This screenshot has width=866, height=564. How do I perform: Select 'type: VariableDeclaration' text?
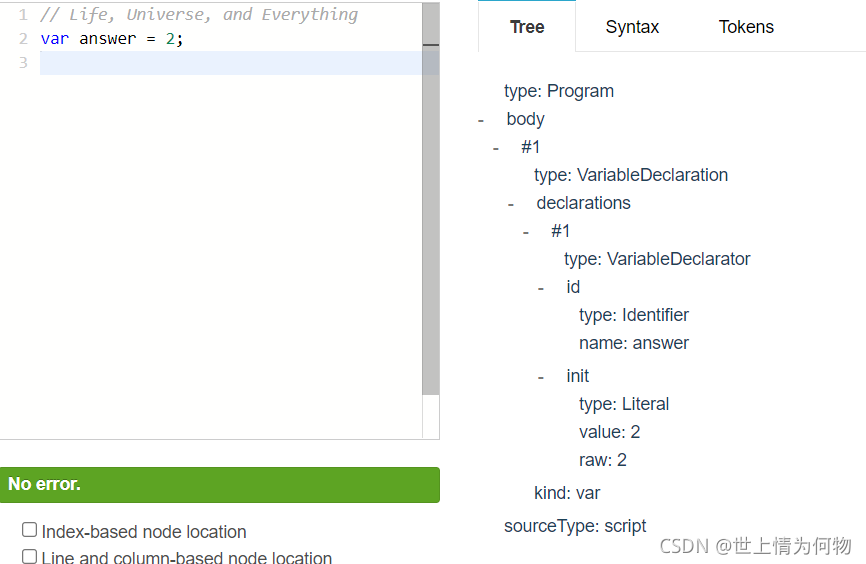631,175
